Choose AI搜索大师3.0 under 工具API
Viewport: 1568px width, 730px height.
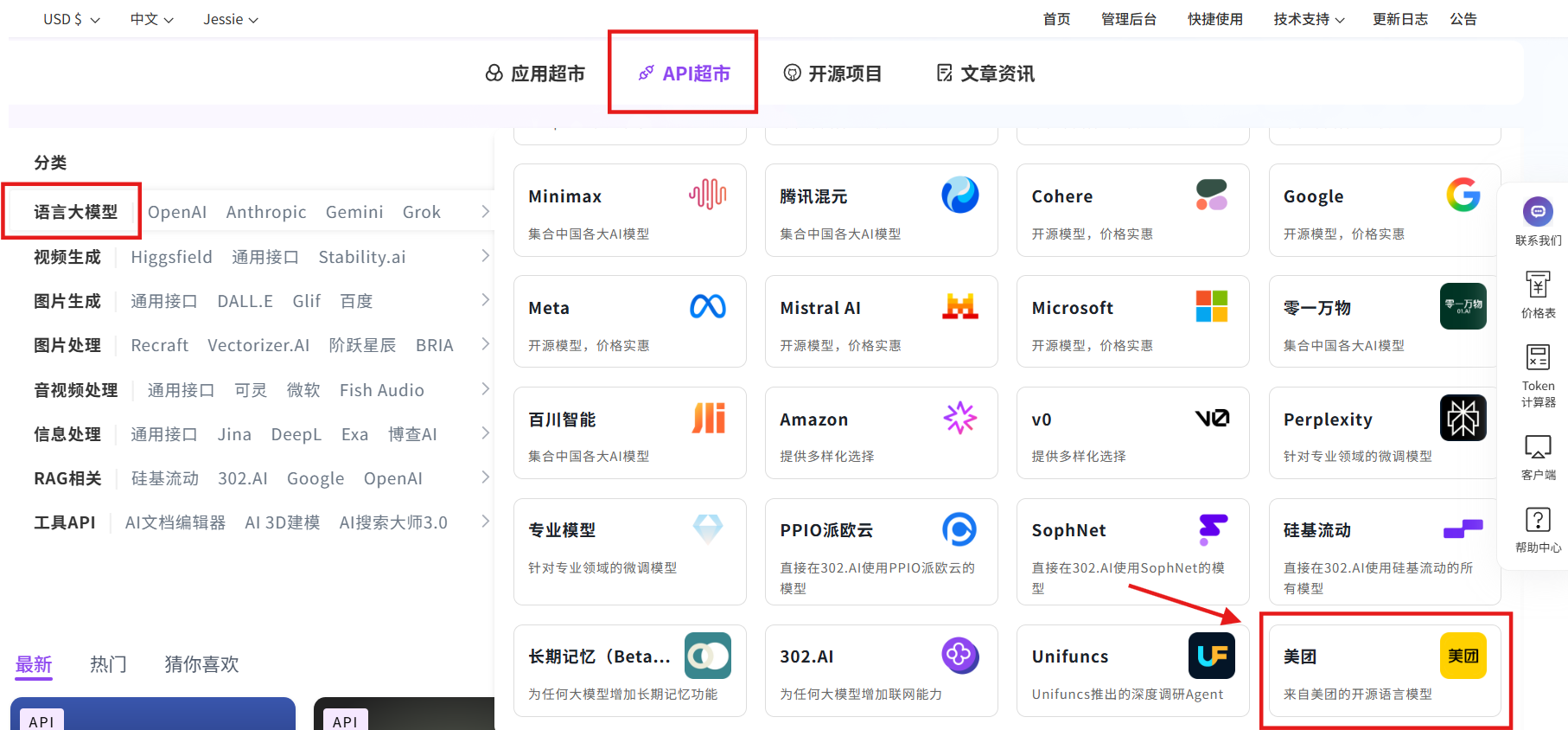pos(393,522)
